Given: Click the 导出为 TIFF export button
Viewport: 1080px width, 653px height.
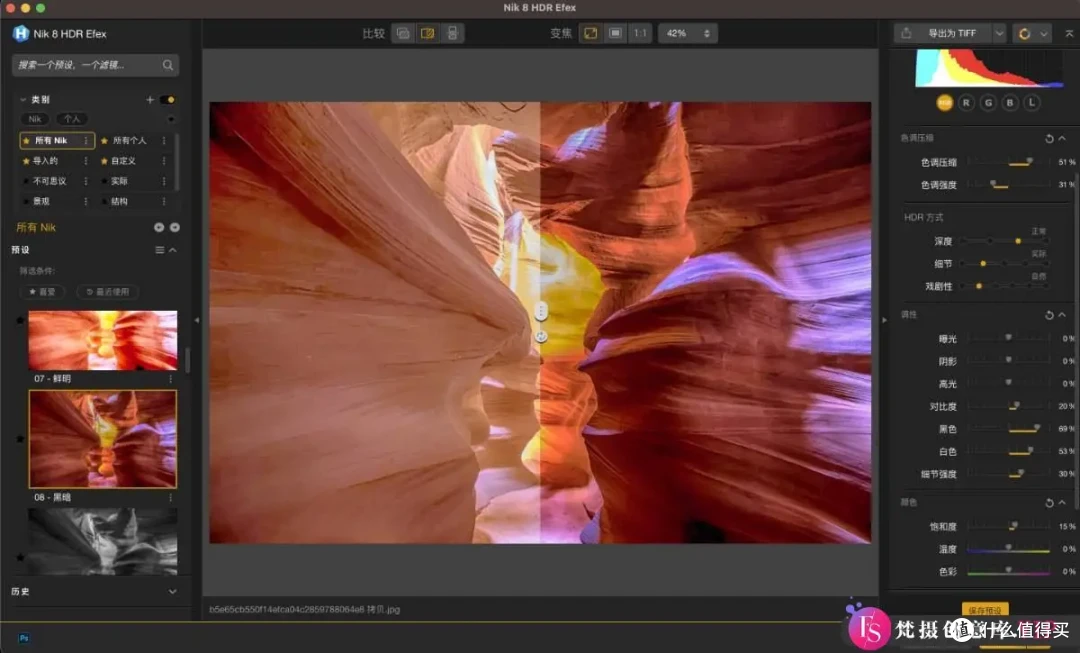Looking at the screenshot, I should pos(942,33).
